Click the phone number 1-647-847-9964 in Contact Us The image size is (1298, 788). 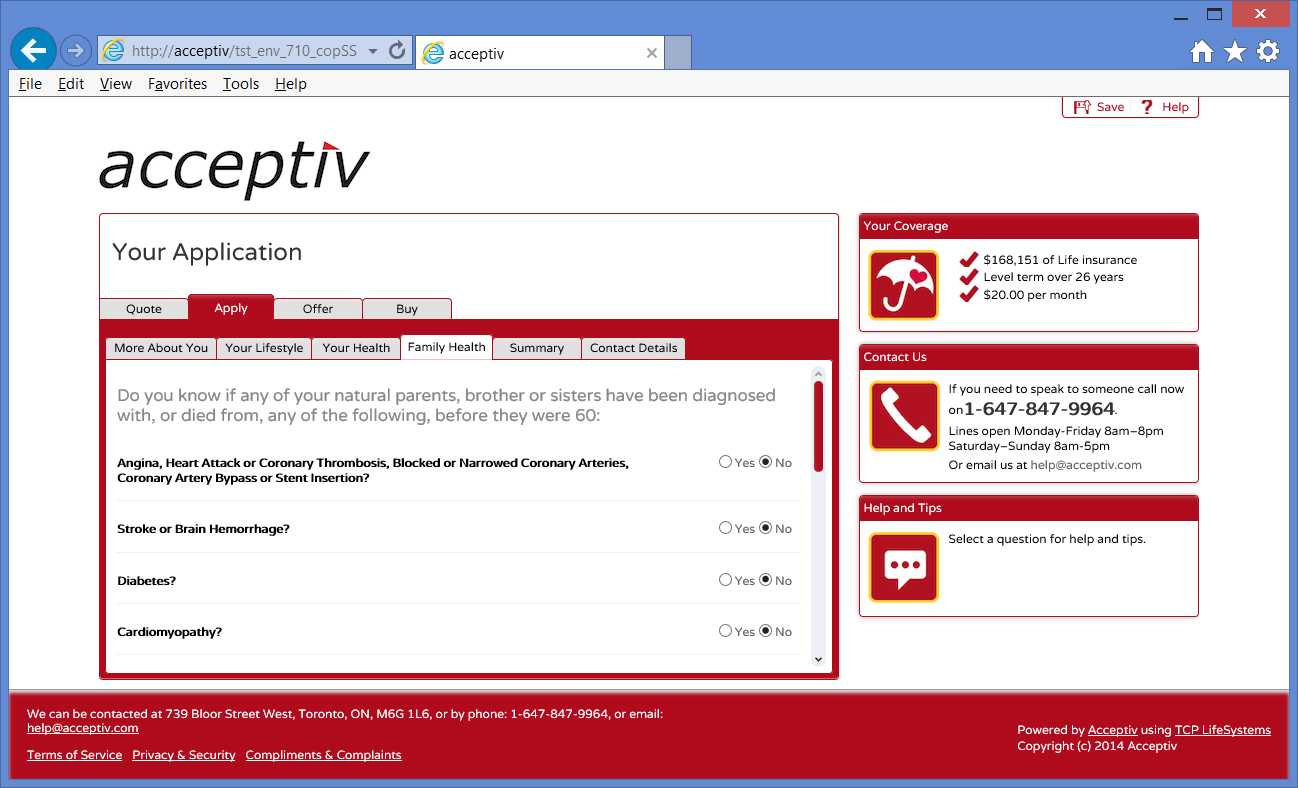1039,409
